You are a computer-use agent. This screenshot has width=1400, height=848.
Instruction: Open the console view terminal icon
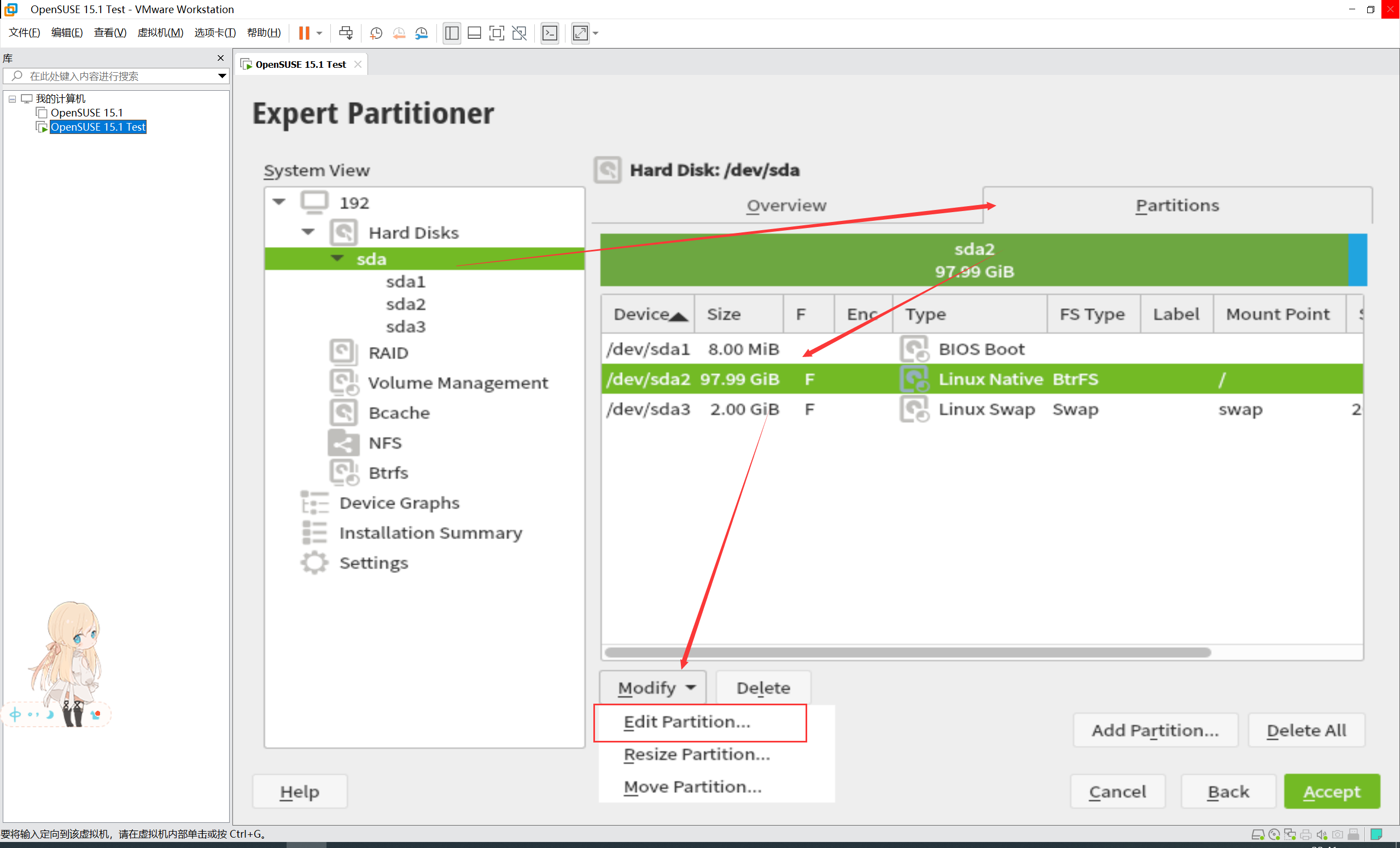click(550, 33)
